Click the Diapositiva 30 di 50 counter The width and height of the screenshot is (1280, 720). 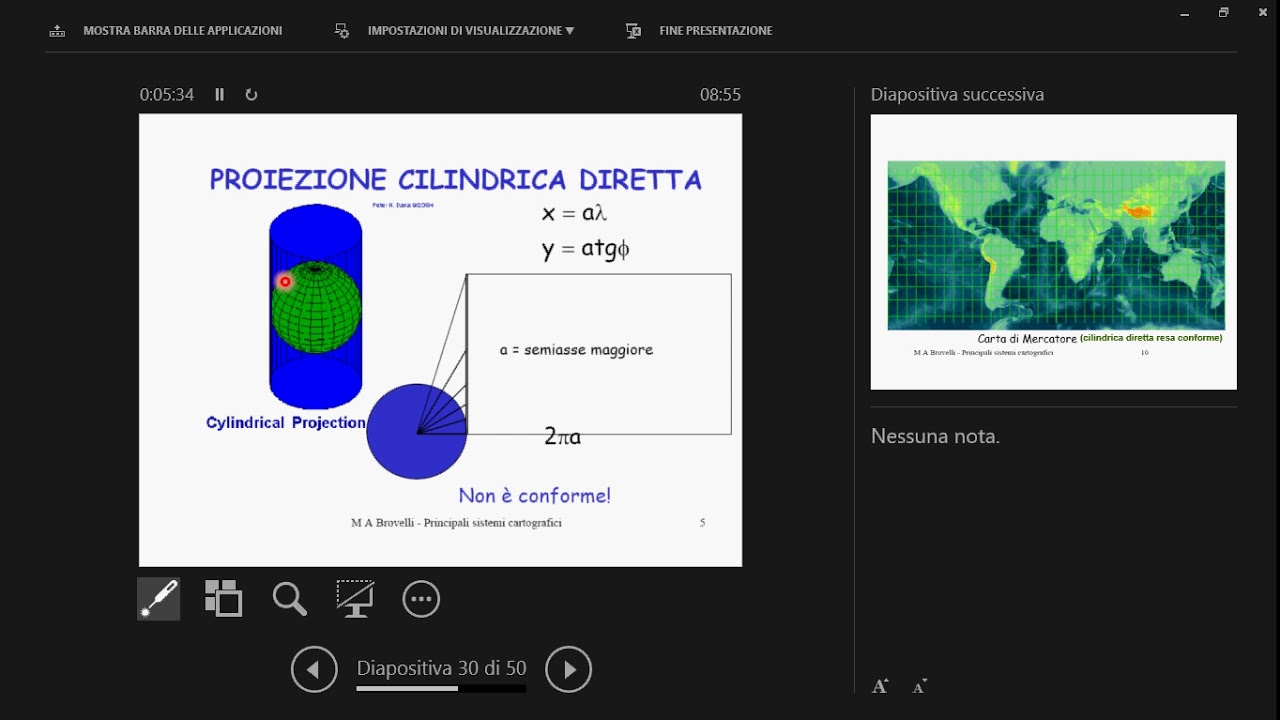(441, 668)
